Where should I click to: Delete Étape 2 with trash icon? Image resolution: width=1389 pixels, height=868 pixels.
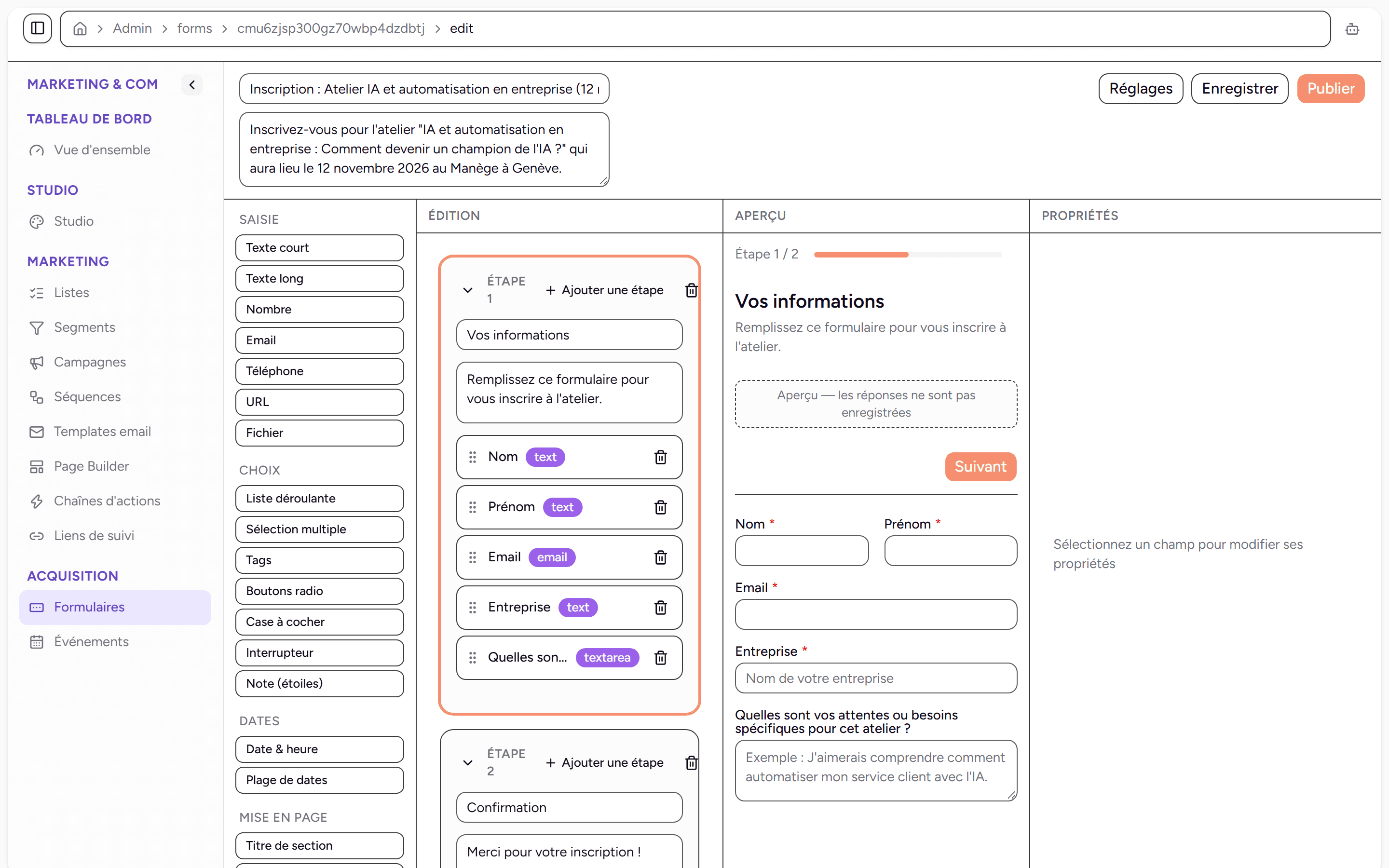point(691,763)
